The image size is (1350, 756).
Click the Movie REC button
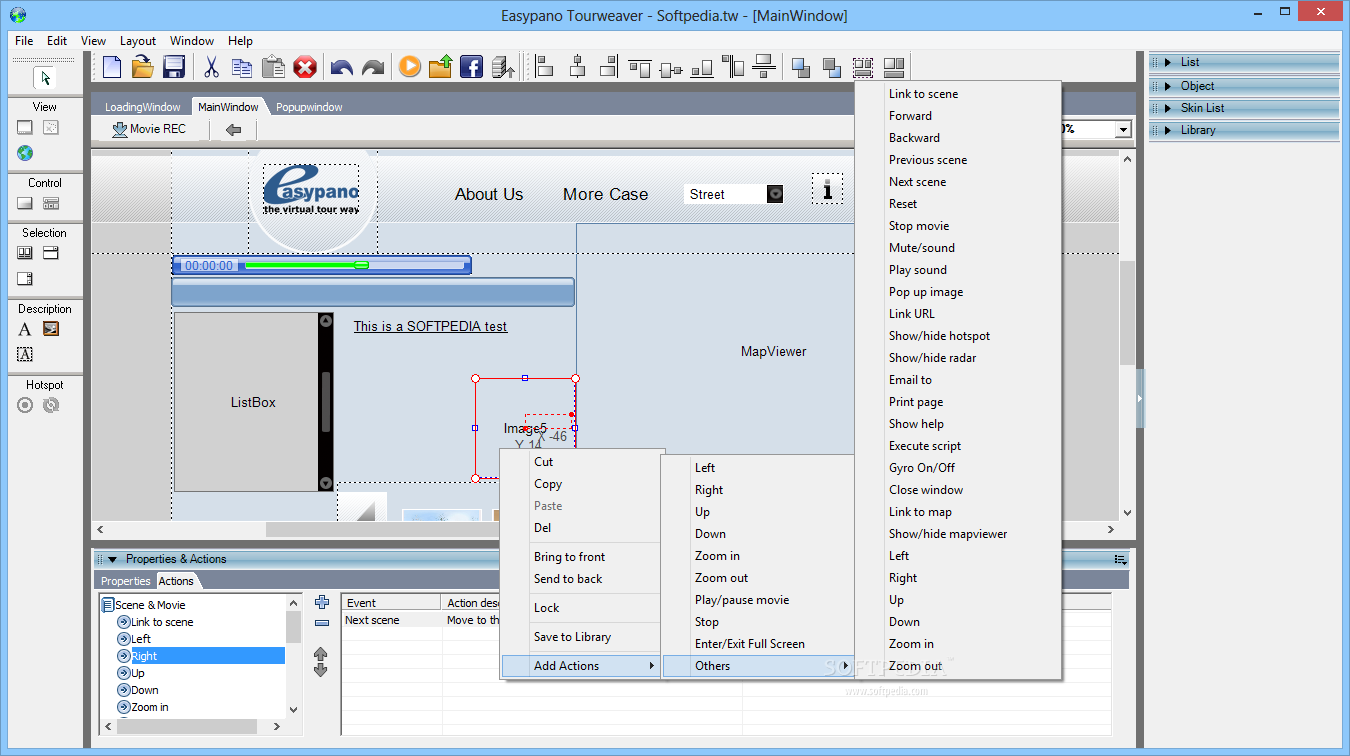pyautogui.click(x=149, y=129)
